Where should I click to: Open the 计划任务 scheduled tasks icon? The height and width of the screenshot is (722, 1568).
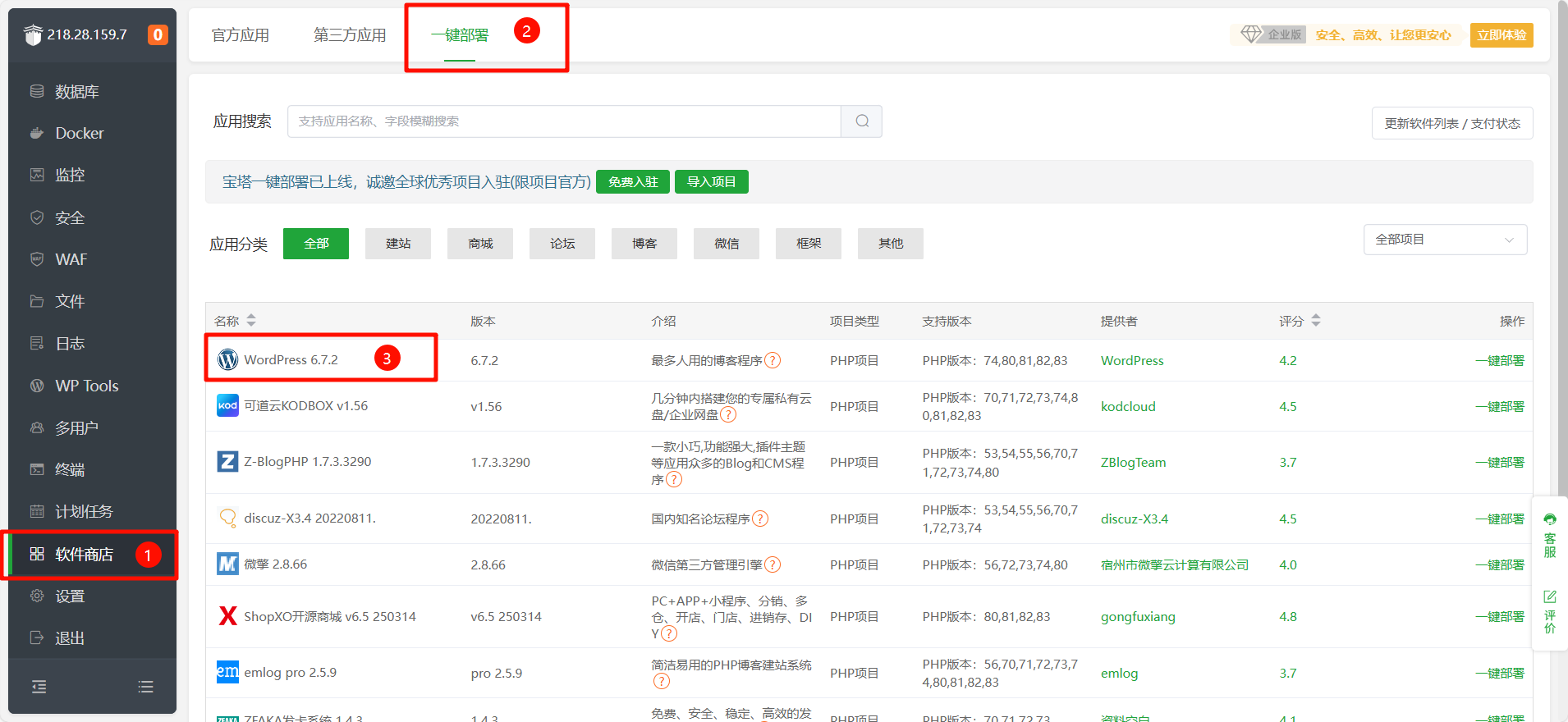37,511
